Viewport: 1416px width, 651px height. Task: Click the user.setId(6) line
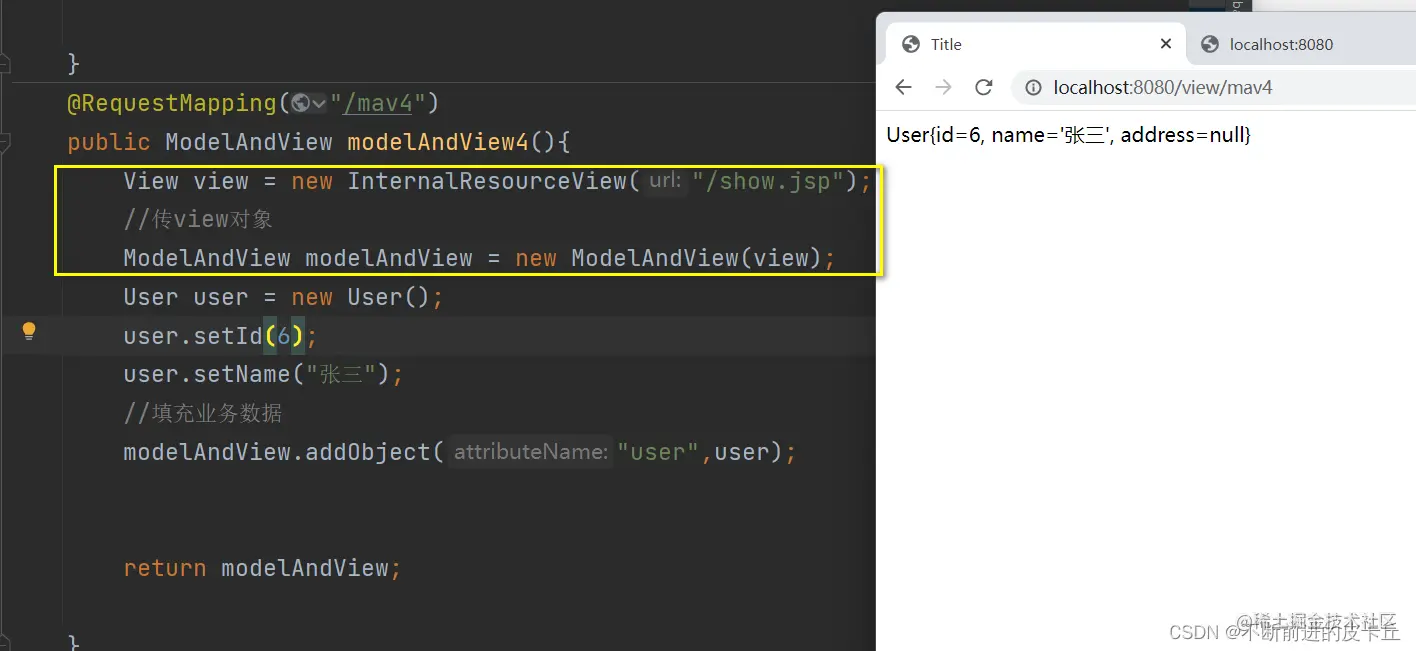tap(220, 336)
